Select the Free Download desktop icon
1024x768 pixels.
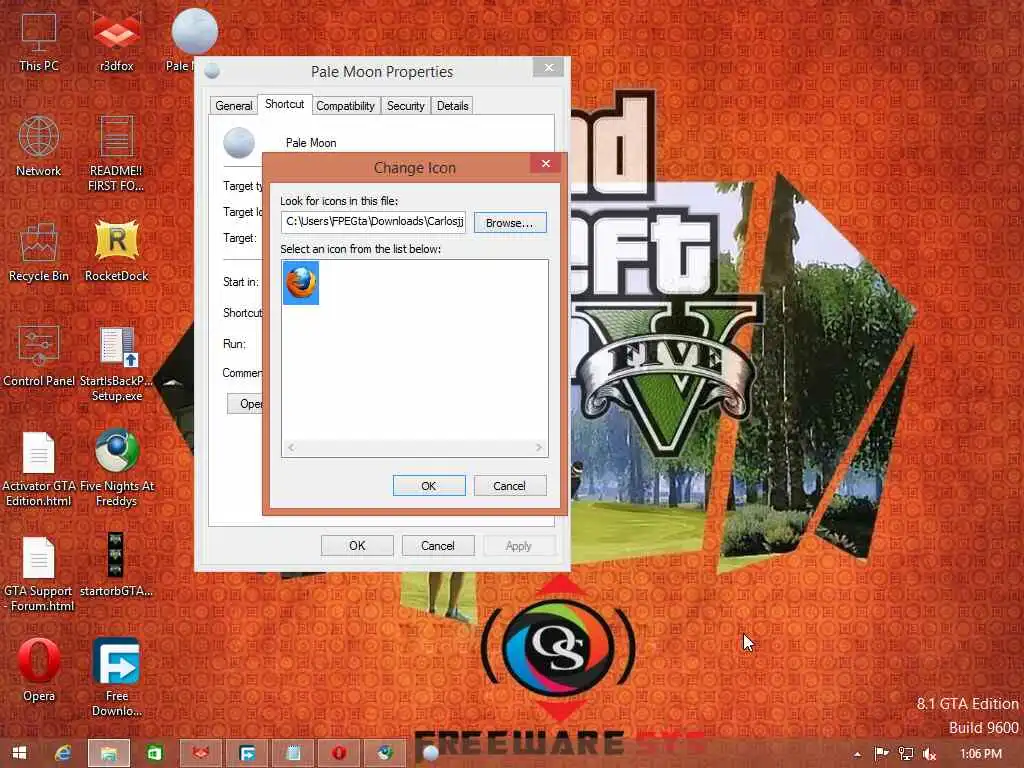coord(116,677)
